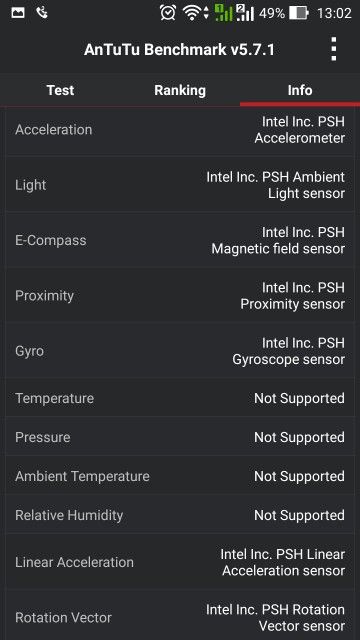Select the Relative Humidity row
This screenshot has height=640, width=360.
180,515
